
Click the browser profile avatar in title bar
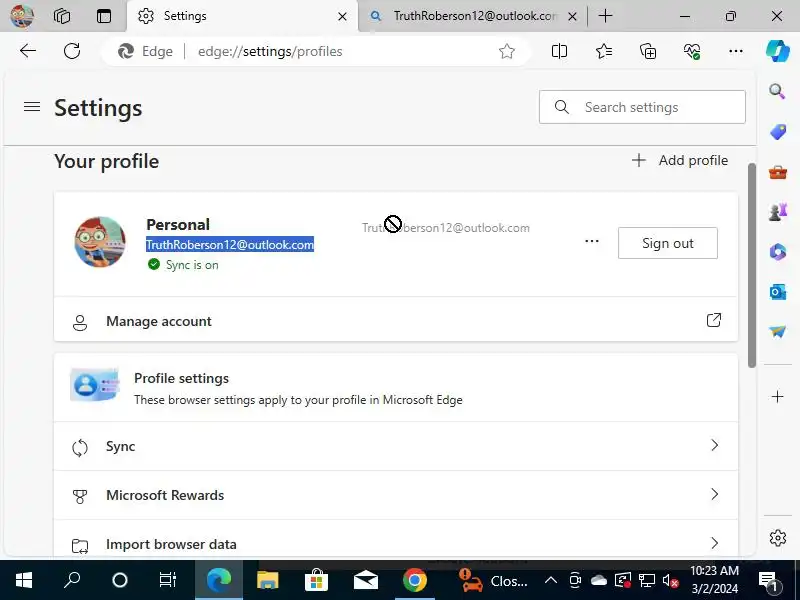[22, 16]
